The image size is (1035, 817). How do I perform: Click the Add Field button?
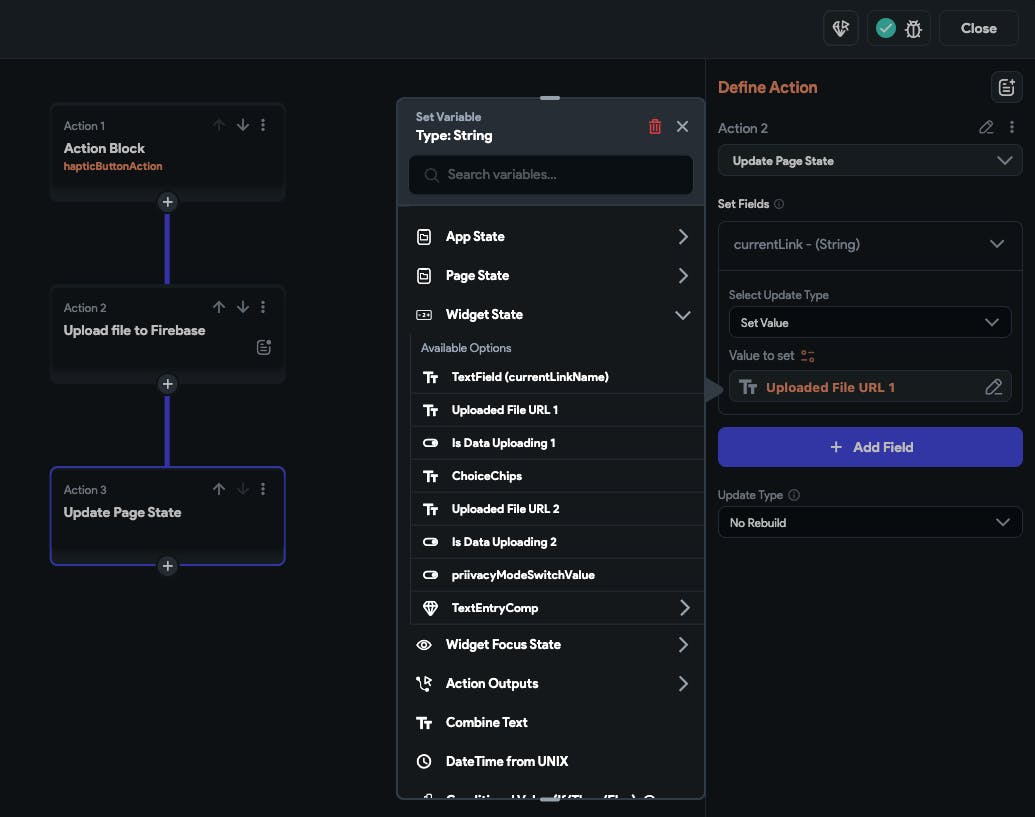[870, 447]
